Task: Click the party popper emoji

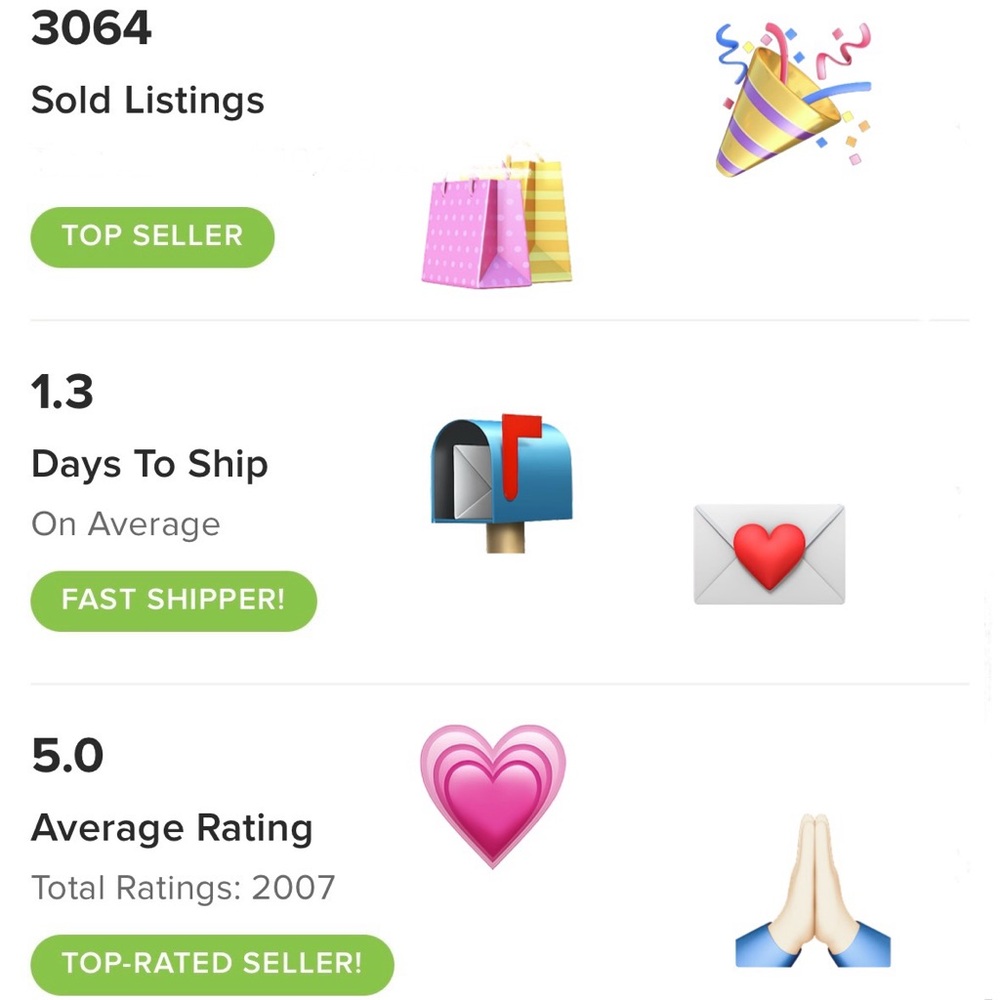Action: pyautogui.click(x=793, y=99)
